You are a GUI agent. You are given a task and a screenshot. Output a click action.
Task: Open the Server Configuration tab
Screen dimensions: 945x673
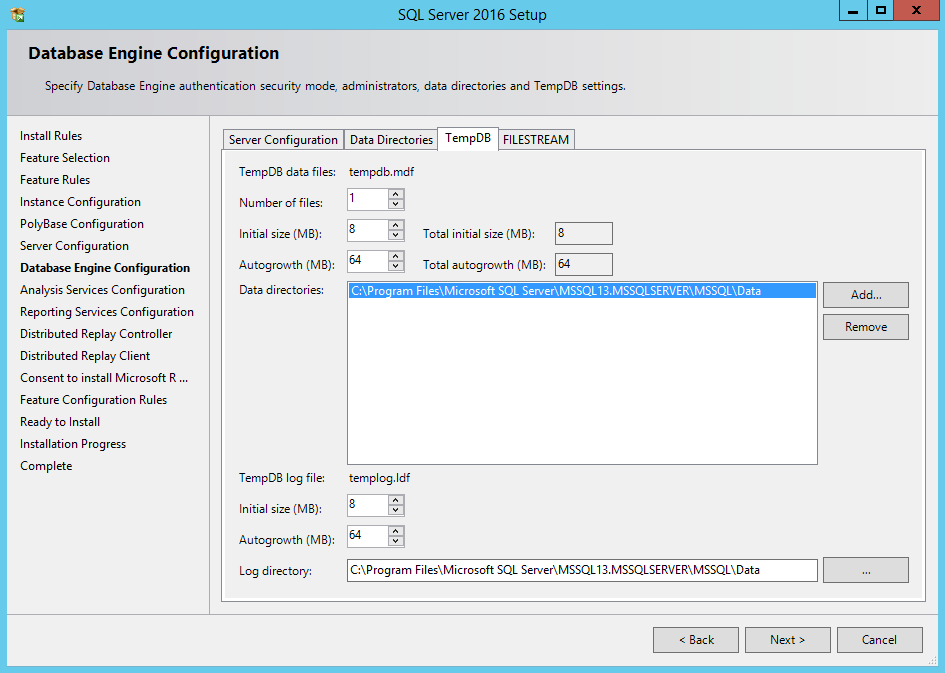coord(282,139)
